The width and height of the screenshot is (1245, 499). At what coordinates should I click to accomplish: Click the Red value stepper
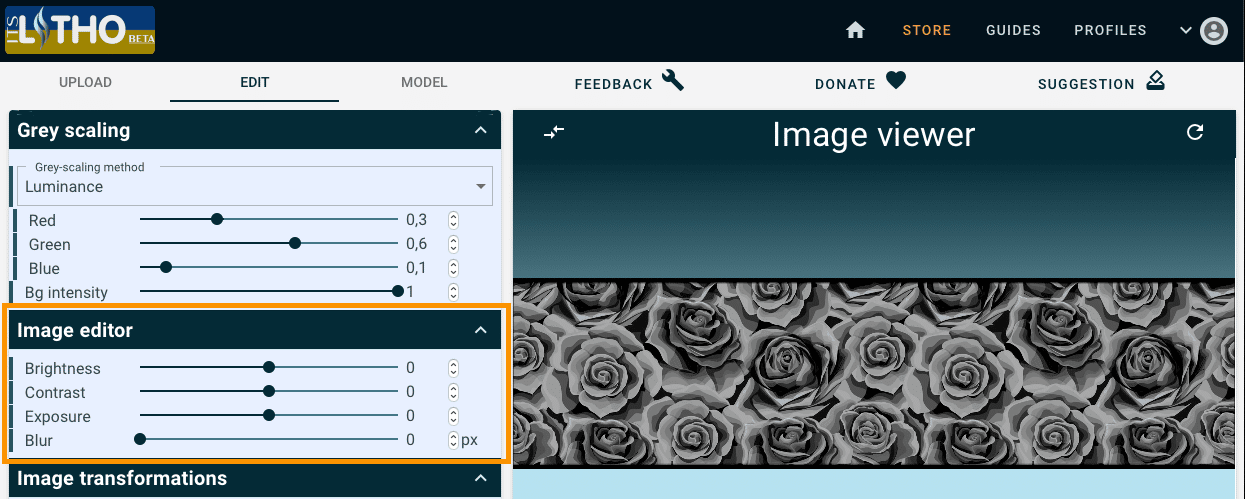453,220
